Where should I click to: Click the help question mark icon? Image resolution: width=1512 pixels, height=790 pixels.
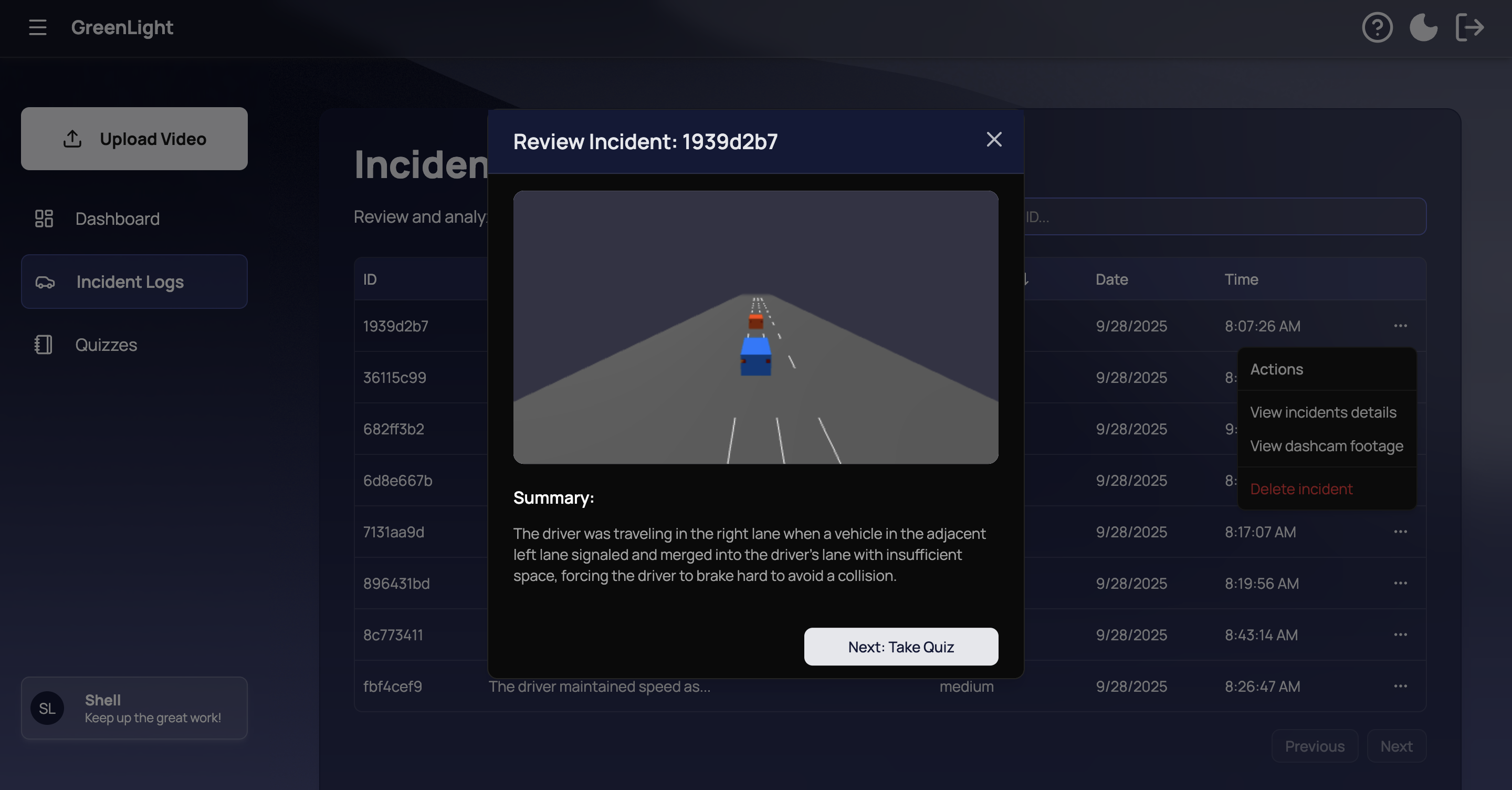pos(1377,28)
